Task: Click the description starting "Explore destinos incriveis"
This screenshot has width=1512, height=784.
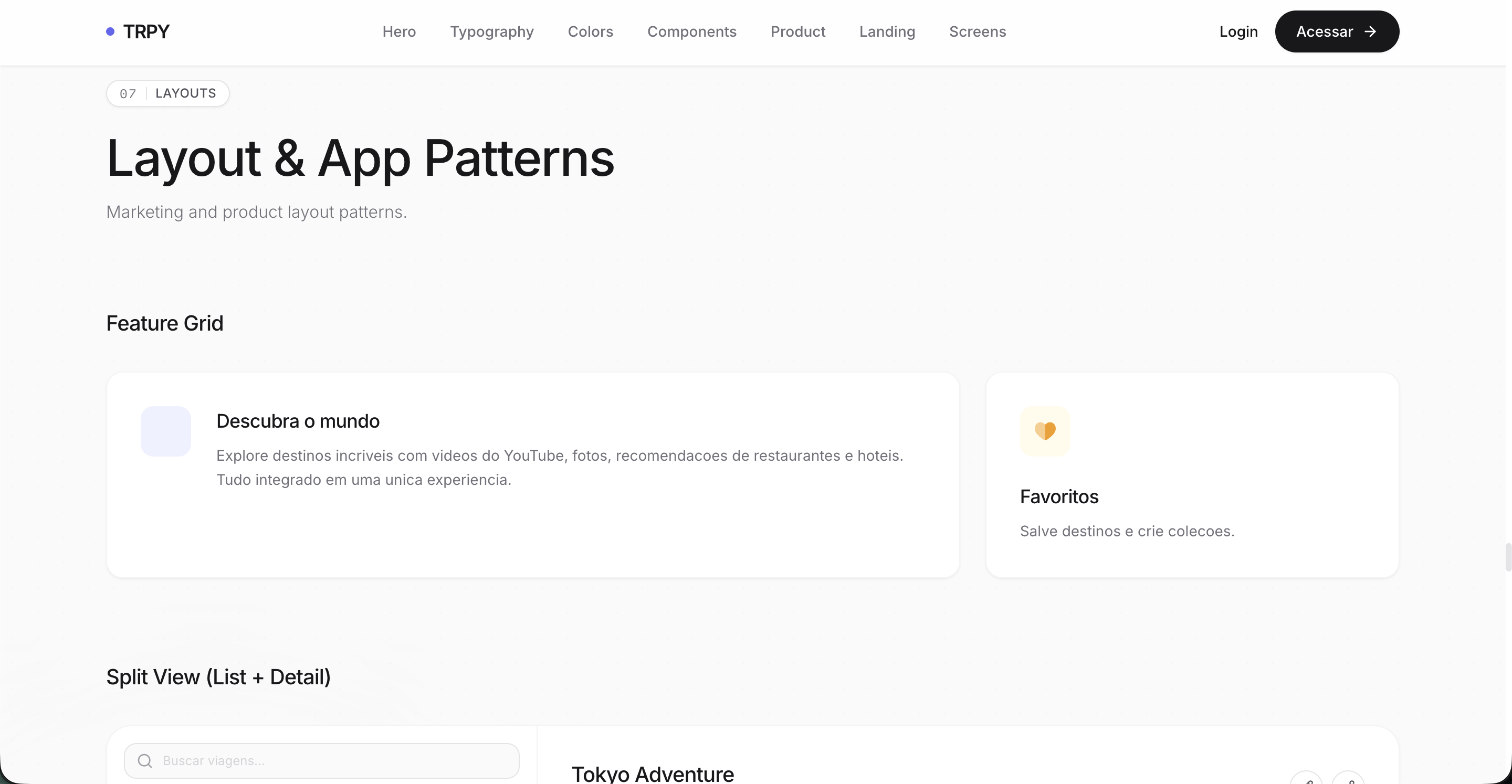Action: pos(560,468)
